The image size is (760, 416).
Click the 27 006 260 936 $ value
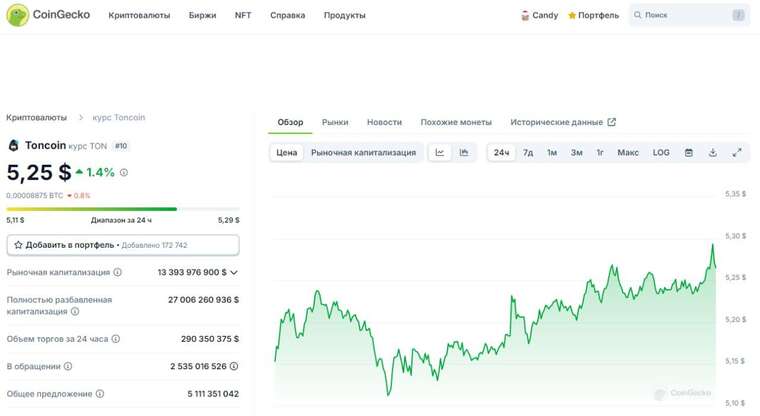204,300
